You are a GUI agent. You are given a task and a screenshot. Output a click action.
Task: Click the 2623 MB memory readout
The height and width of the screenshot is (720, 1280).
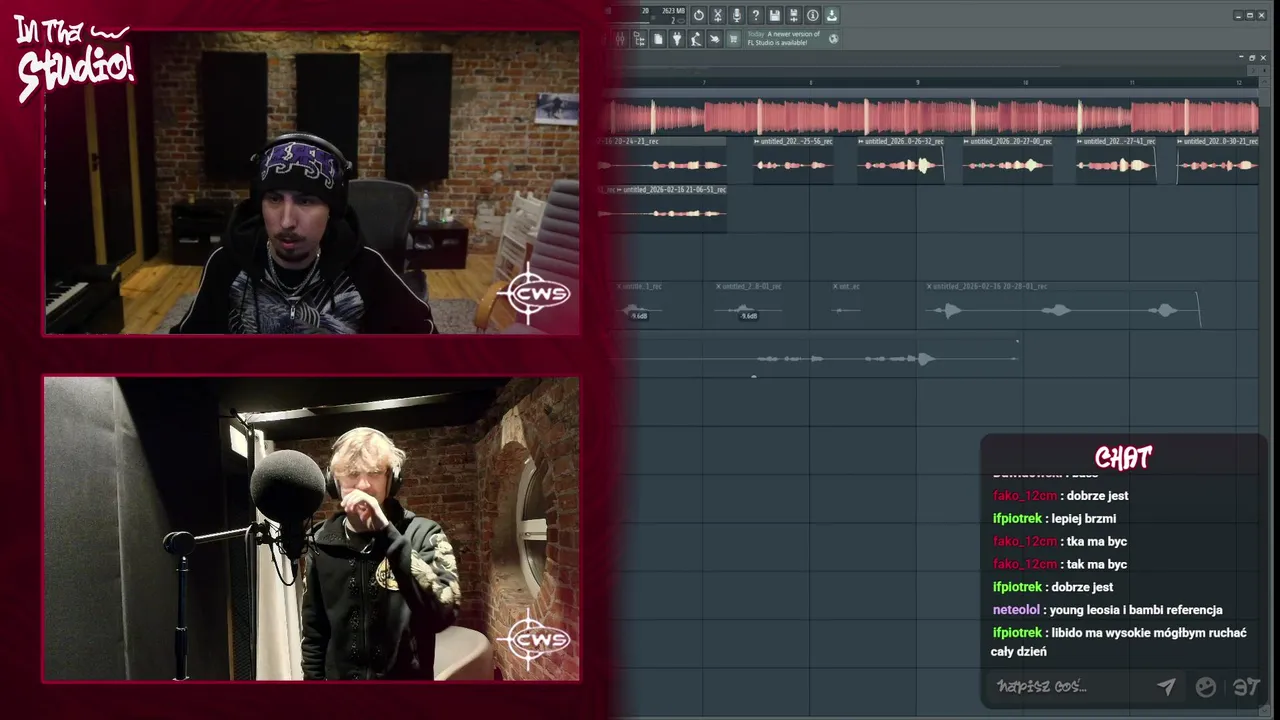tap(673, 11)
